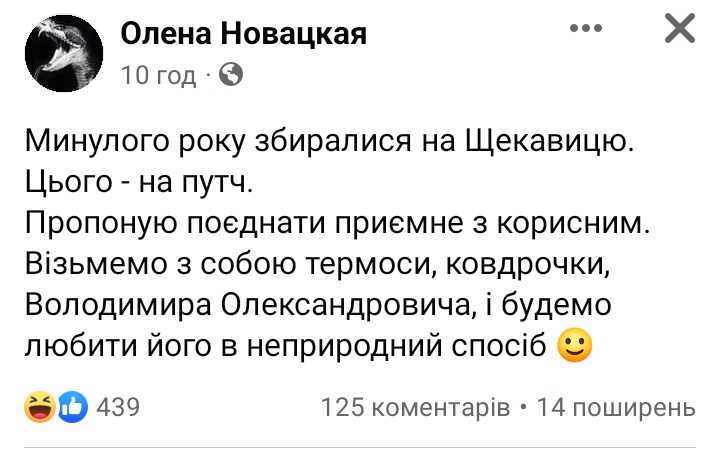Screen dimensions: 720x449
Task: Close the post with the X button
Action: point(679,31)
